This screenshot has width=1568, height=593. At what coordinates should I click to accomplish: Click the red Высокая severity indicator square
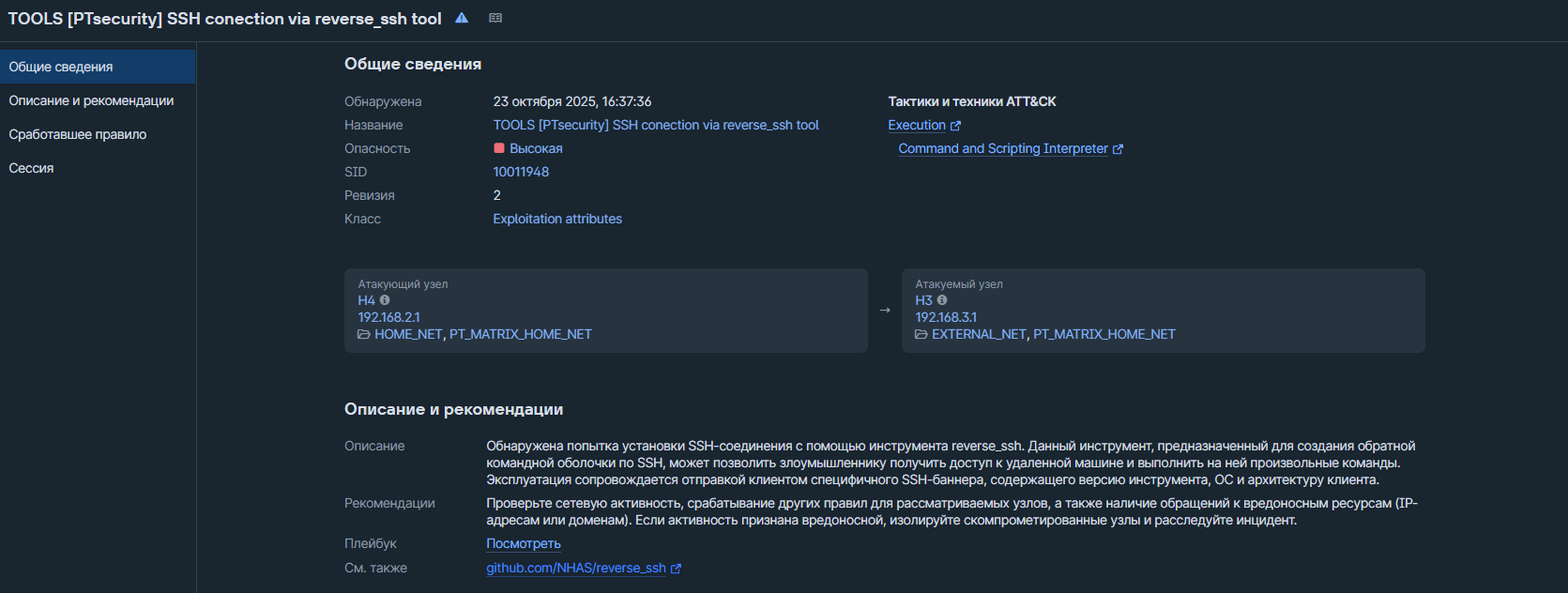click(x=499, y=148)
